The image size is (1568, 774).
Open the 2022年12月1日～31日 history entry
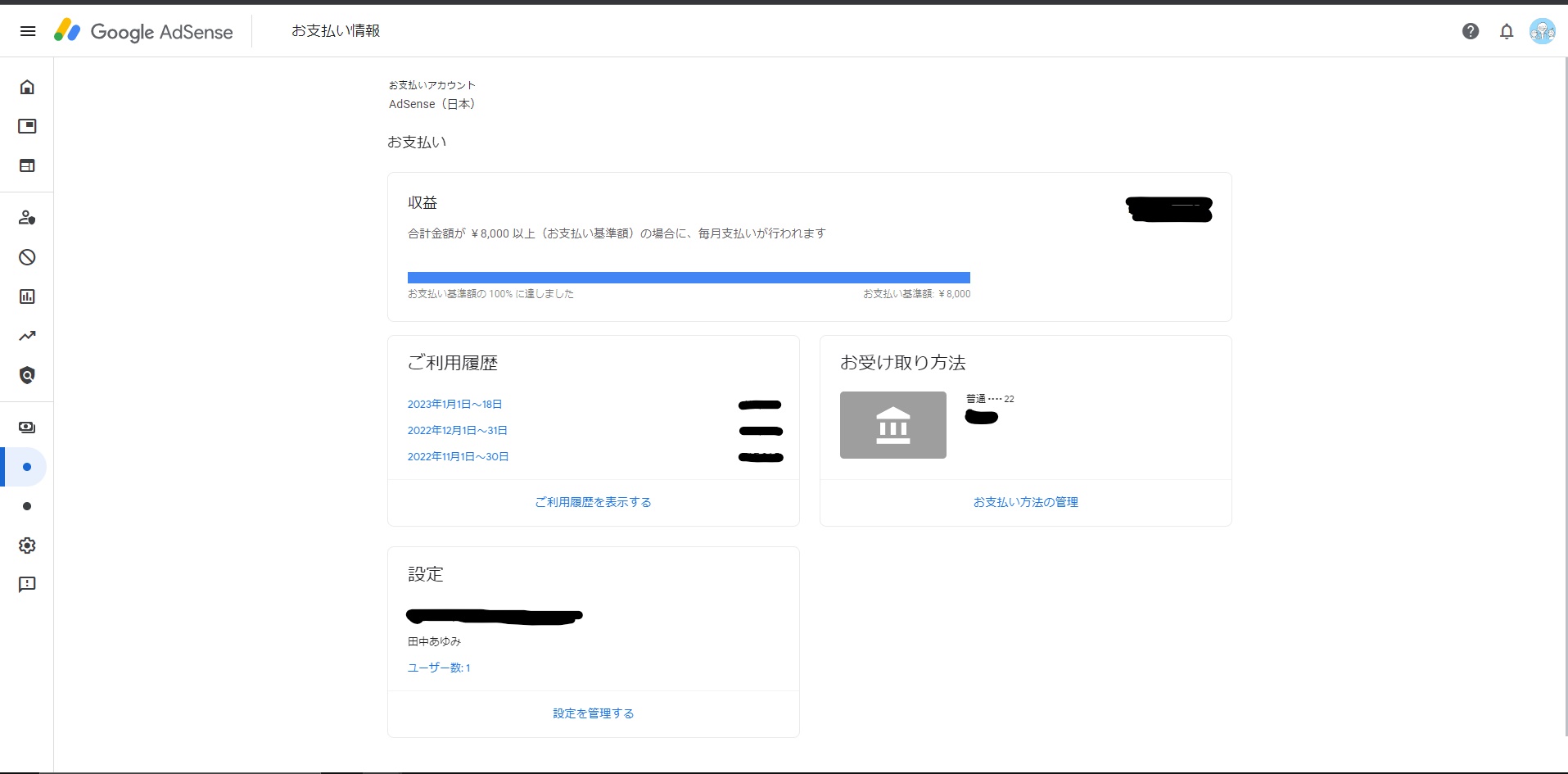pyautogui.click(x=457, y=431)
